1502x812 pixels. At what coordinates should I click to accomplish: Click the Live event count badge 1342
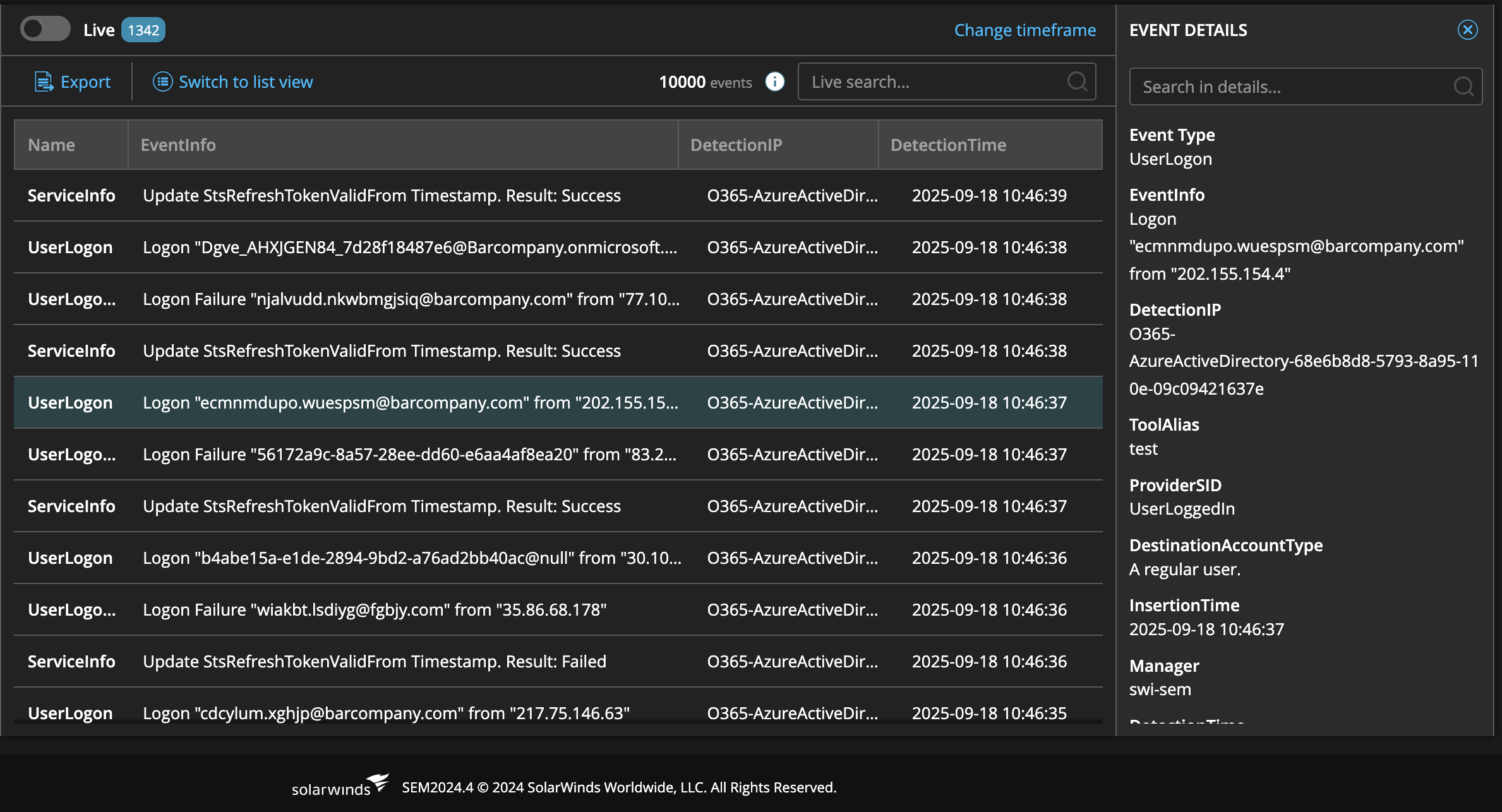point(143,30)
